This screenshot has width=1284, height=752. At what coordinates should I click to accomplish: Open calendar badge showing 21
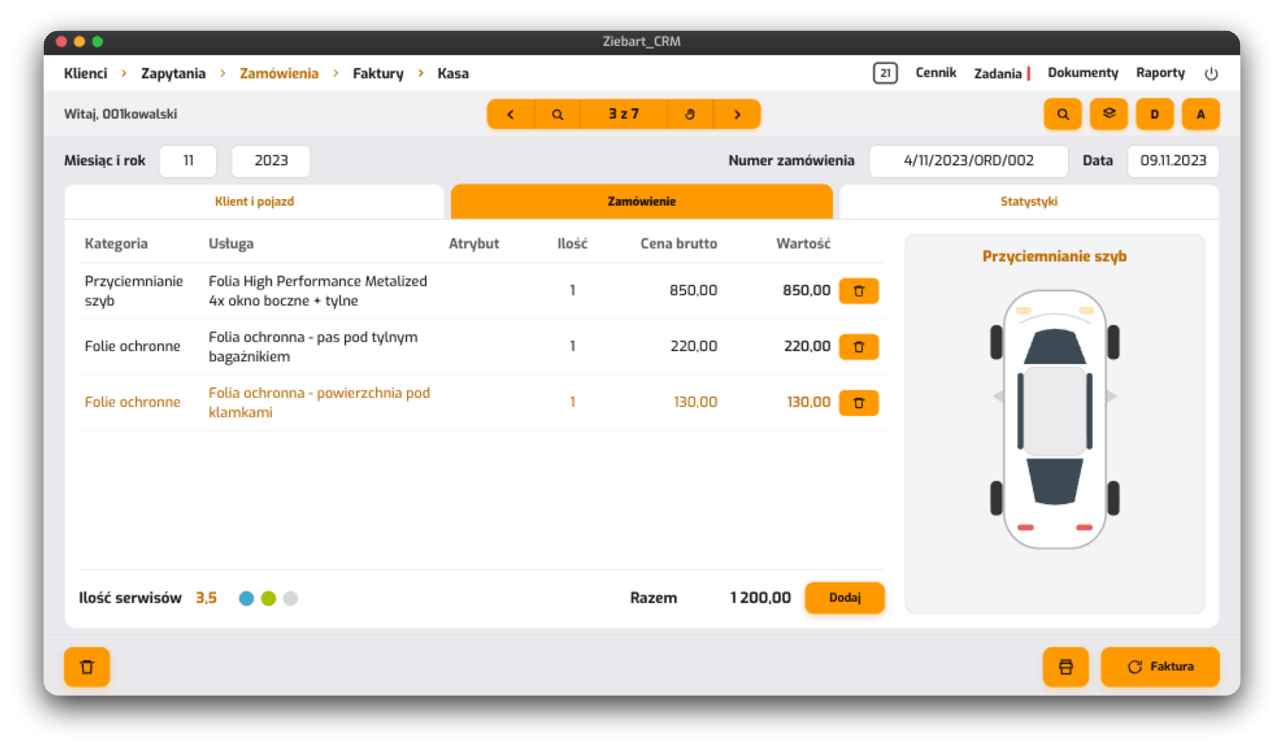click(885, 73)
